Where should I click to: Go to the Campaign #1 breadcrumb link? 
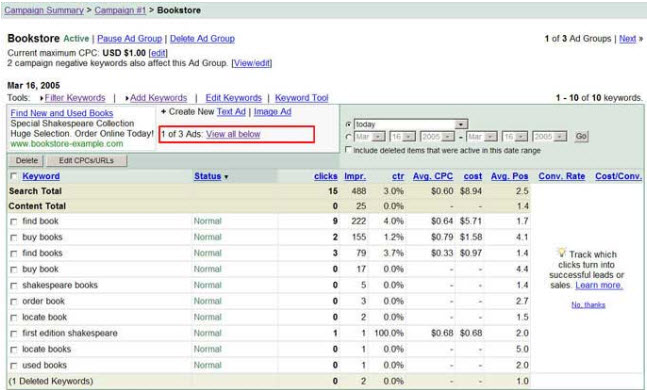[120, 10]
